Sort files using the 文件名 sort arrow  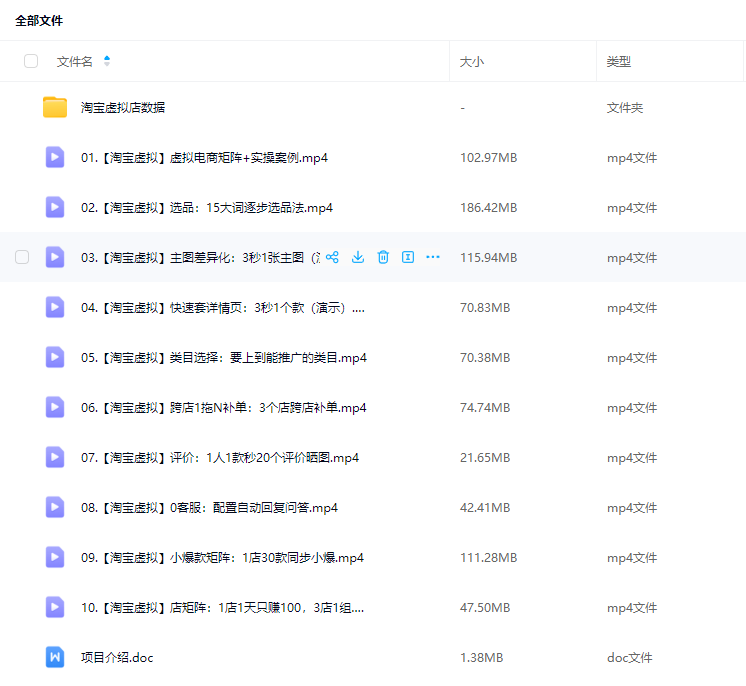pos(107,61)
